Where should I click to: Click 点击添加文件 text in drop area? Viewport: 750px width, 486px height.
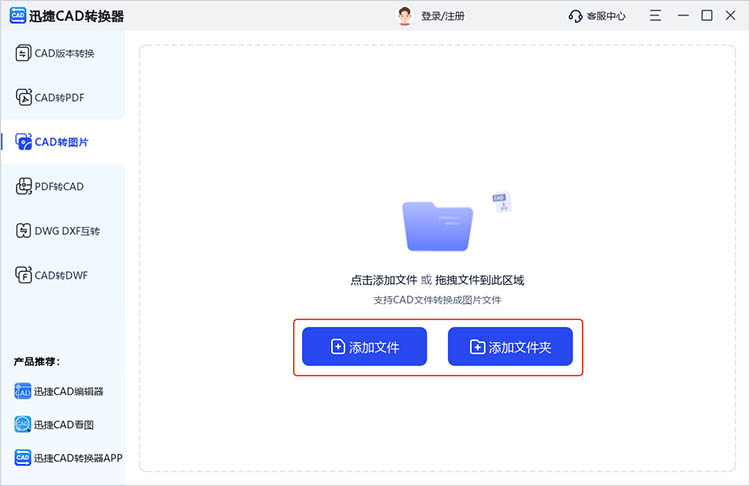pos(384,280)
